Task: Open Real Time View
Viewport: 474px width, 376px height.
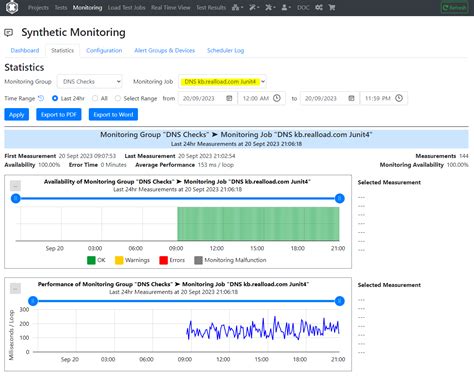Action: (x=170, y=7)
